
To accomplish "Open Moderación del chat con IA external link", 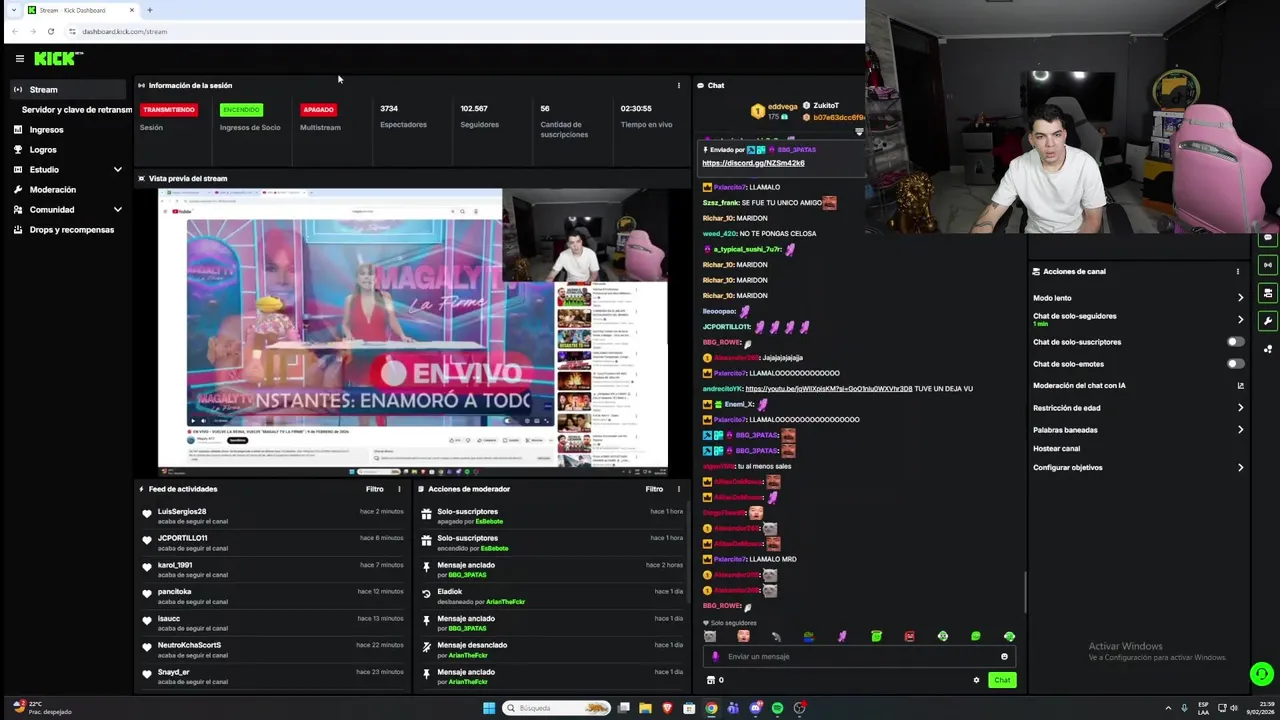I will coord(1240,386).
